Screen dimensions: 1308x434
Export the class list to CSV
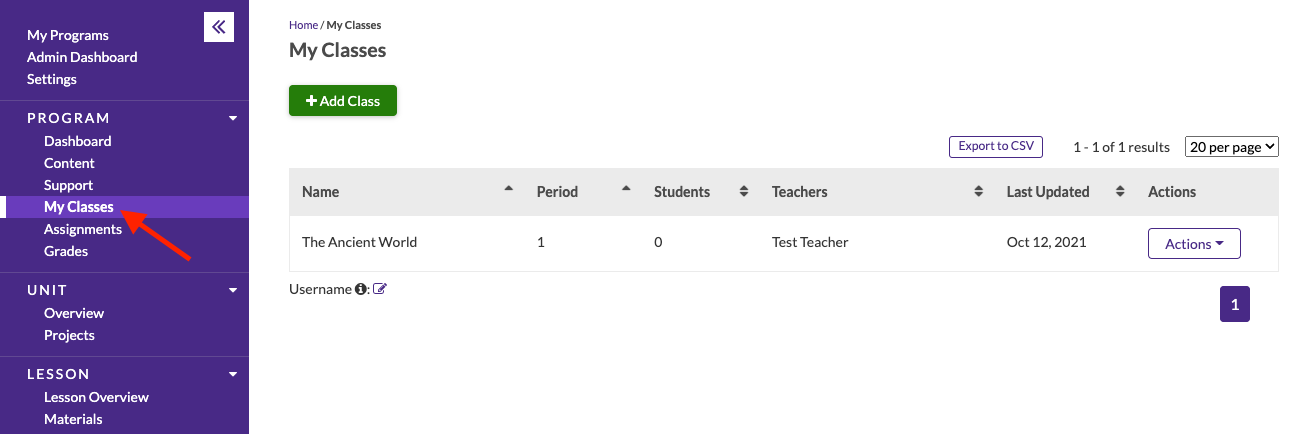[x=995, y=146]
